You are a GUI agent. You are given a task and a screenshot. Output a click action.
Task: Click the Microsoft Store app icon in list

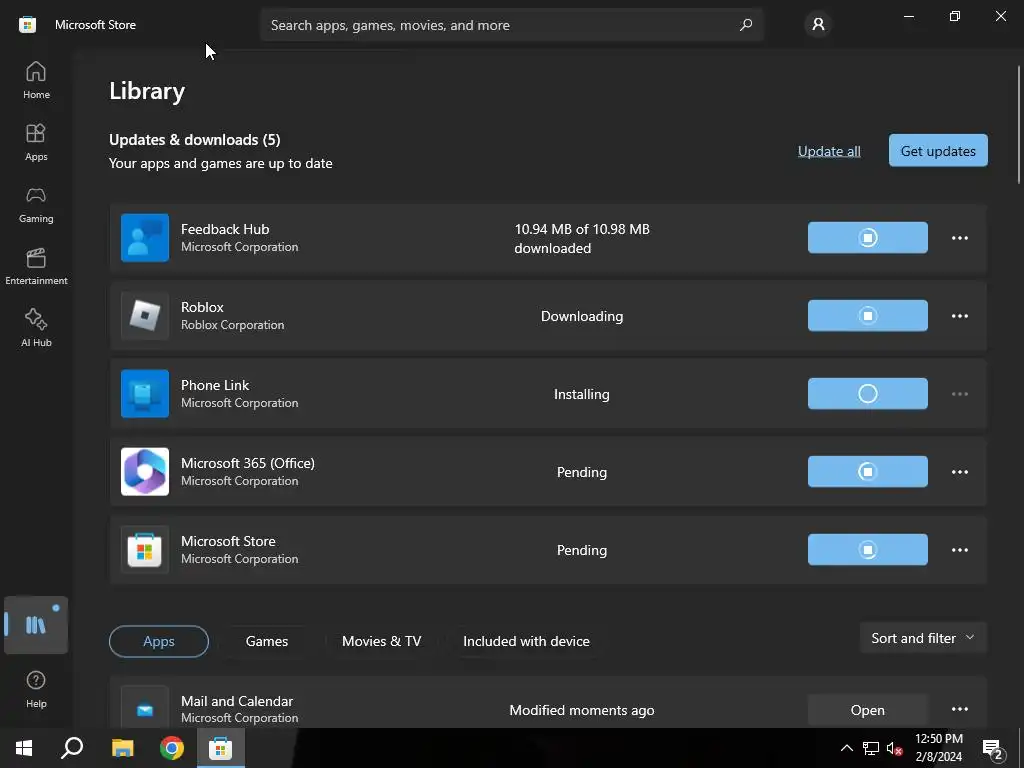click(x=145, y=550)
